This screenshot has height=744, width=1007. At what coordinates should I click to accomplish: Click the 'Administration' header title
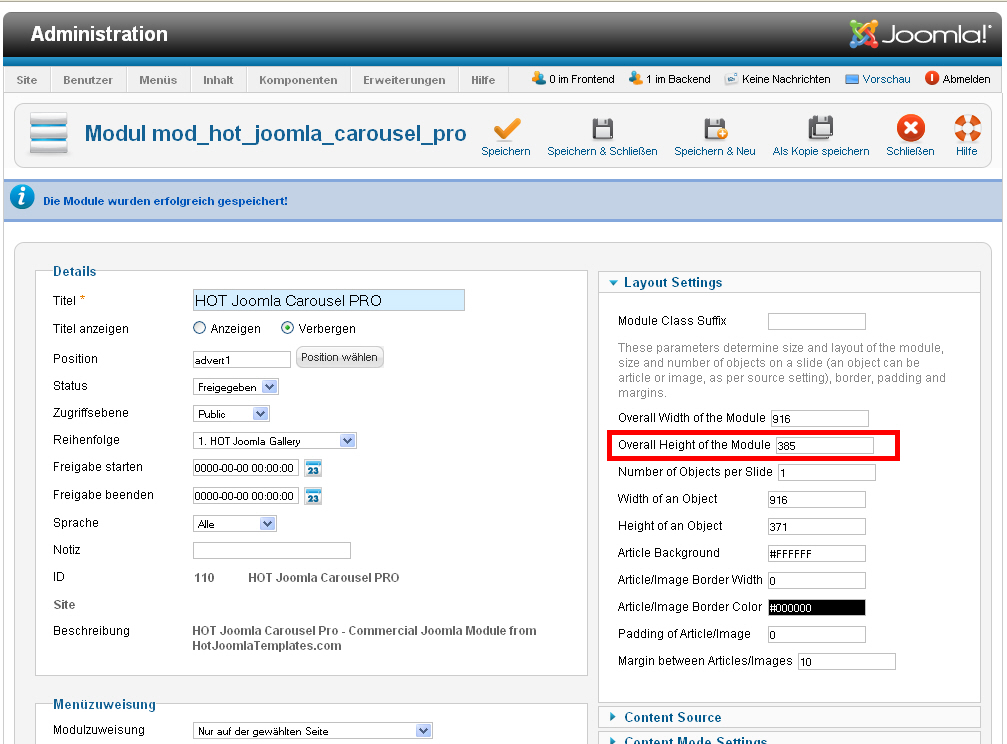(99, 33)
